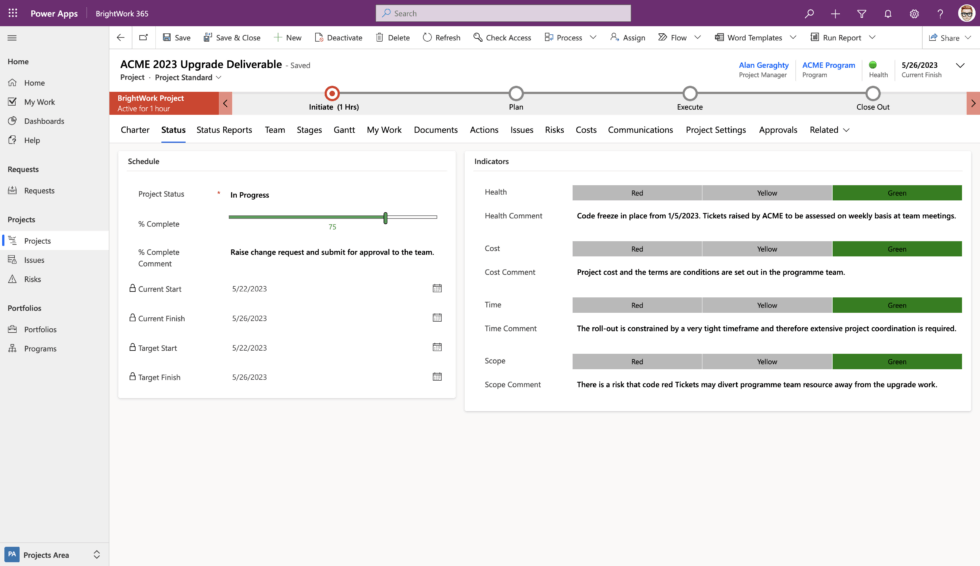Expand the header chevron beside Current Finish
980x566 pixels.
960,65
